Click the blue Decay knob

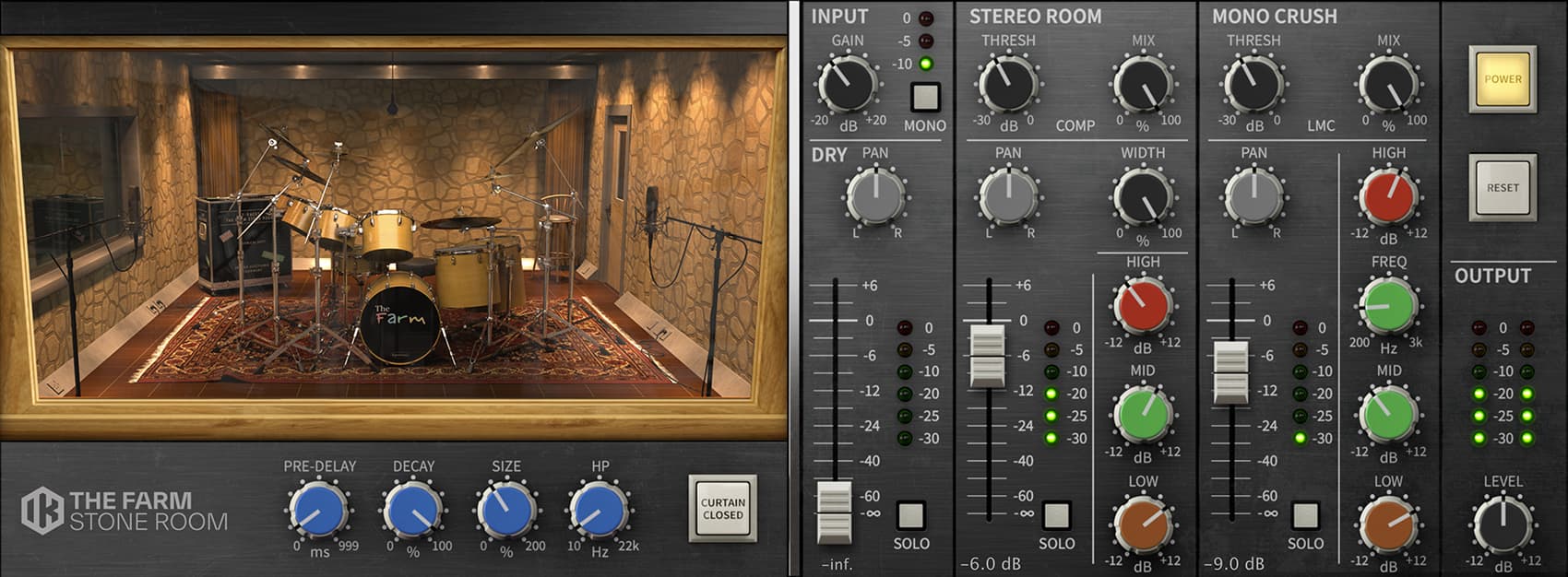[412, 510]
